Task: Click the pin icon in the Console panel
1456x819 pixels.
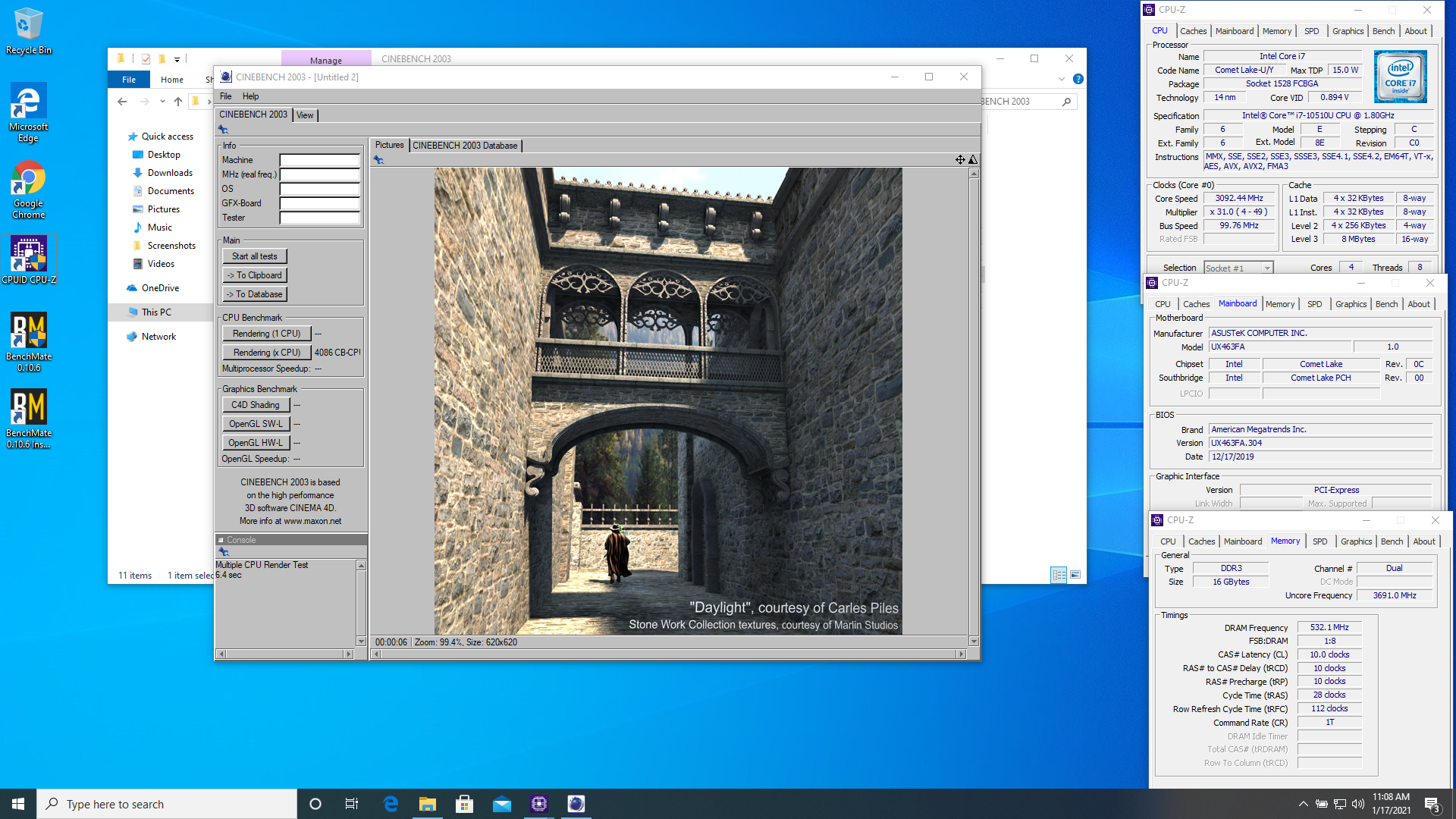Action: click(x=223, y=552)
